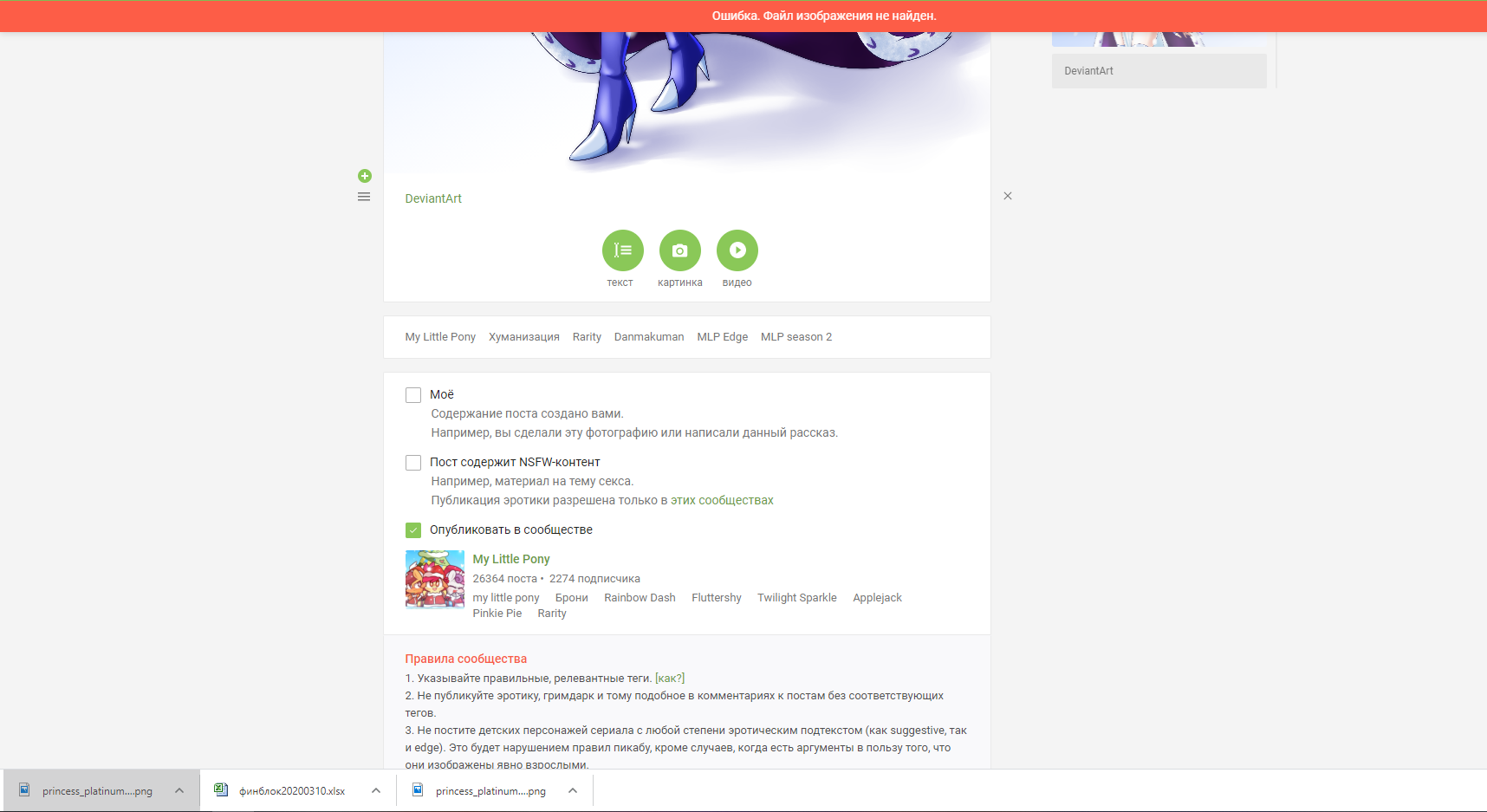Click the green plus icon beside block
Image resolution: width=1487 pixels, height=812 pixels.
click(365, 176)
